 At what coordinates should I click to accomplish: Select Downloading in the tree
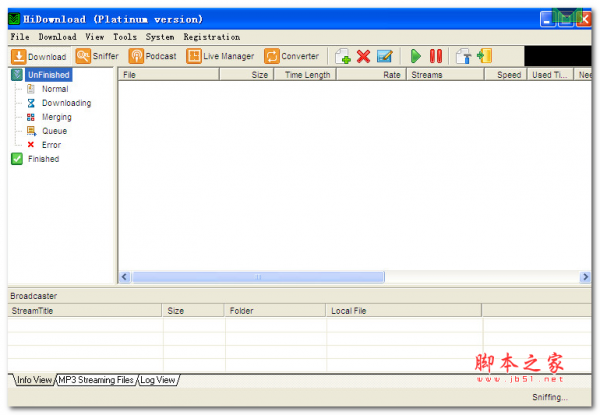pos(67,103)
